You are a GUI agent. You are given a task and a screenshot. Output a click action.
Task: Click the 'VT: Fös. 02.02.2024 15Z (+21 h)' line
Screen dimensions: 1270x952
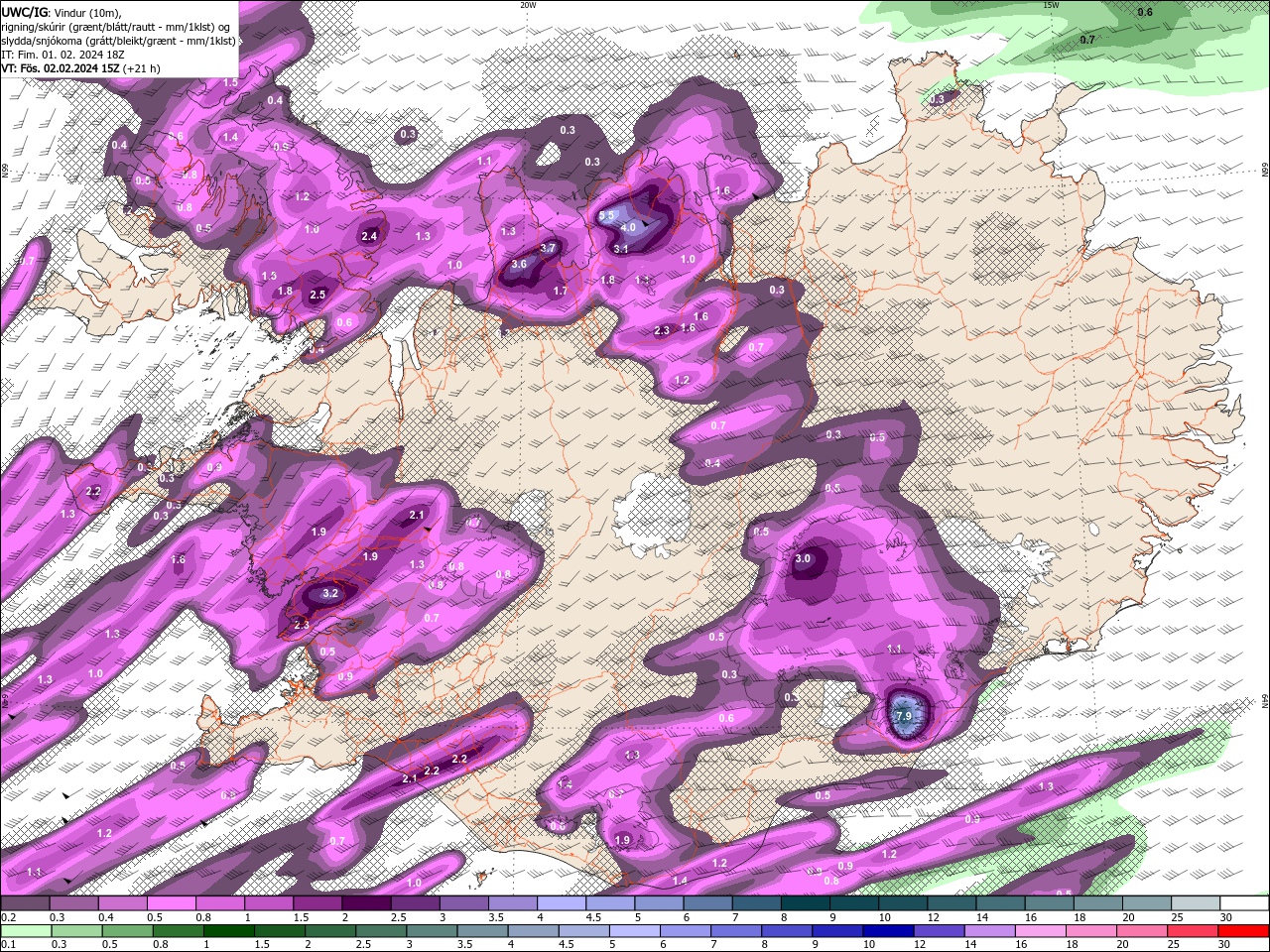[80, 68]
